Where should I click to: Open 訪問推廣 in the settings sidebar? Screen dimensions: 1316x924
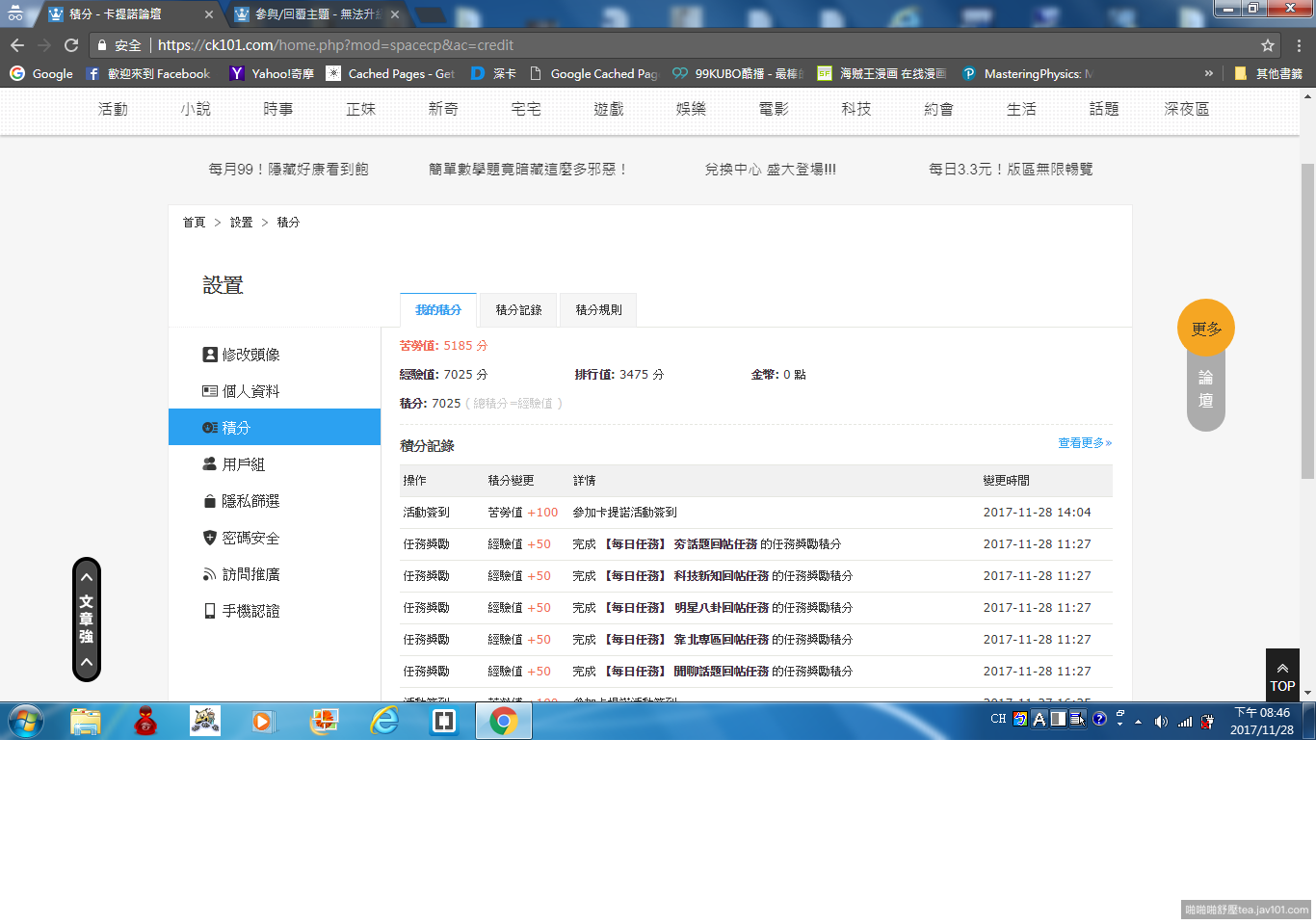click(x=275, y=574)
